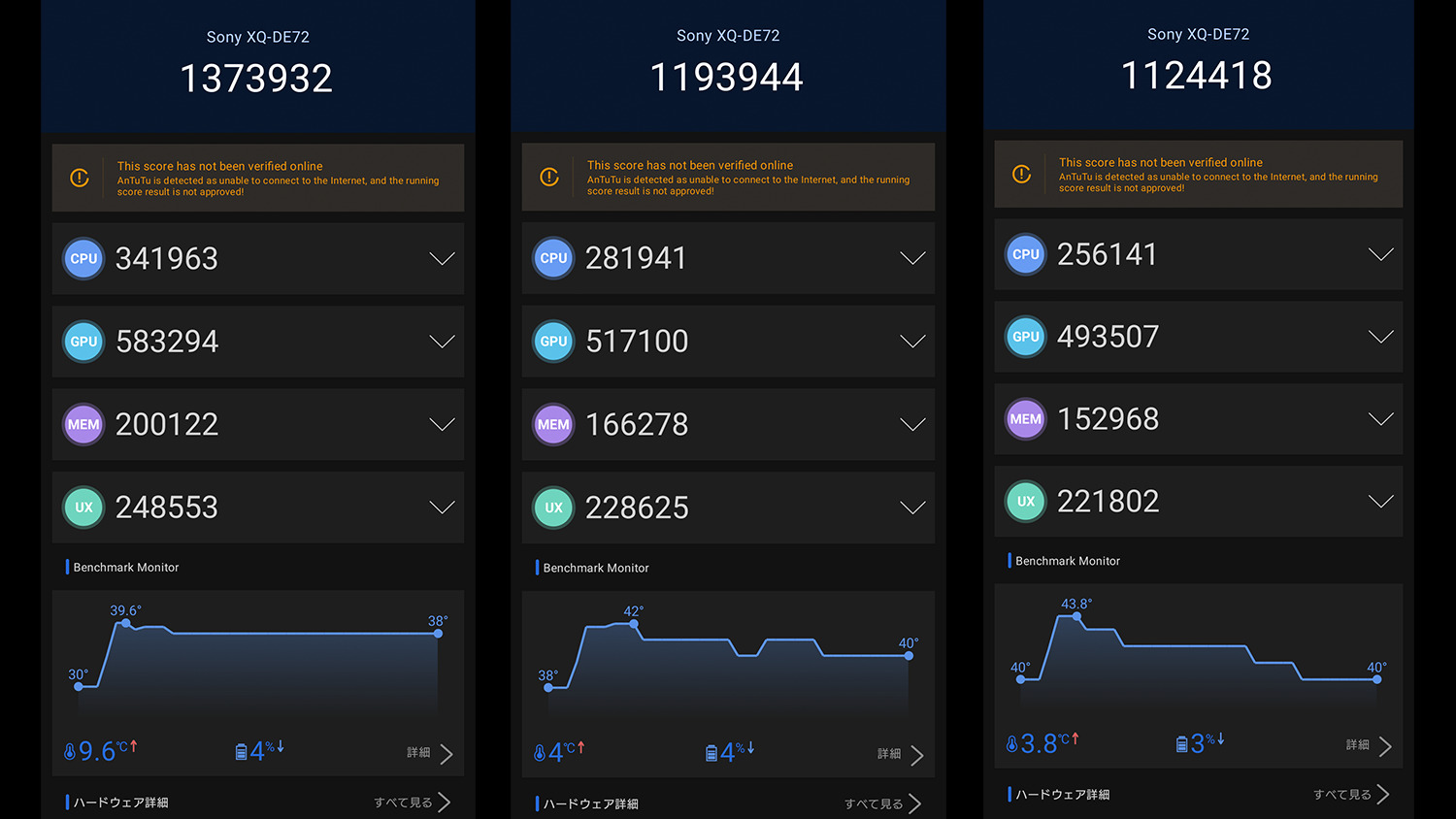Click the 42° peak point on temperature graph
Screen dimensions: 1456x819
coord(634,624)
